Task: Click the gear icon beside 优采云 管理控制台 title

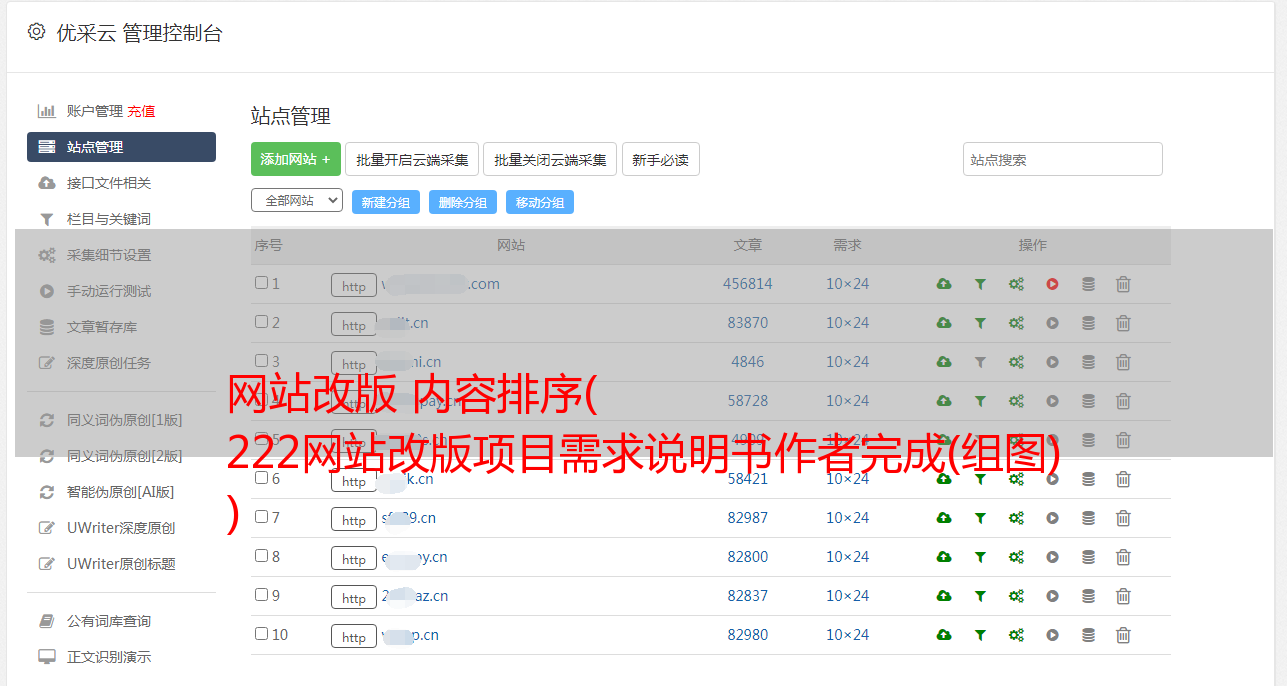Action: tap(37, 32)
